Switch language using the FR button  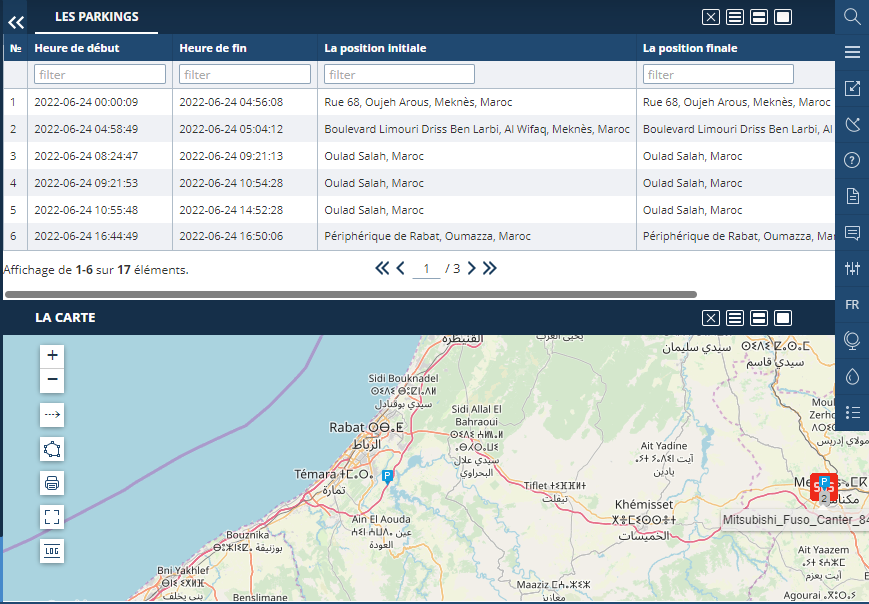click(852, 304)
